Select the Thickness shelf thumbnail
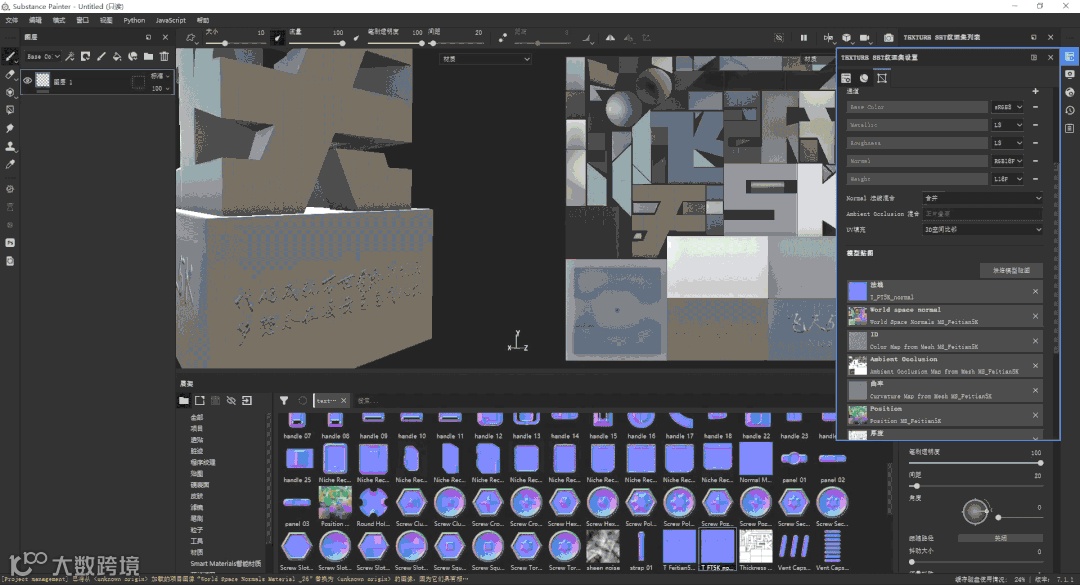Screen dimensions: 1080x585 pos(756,547)
